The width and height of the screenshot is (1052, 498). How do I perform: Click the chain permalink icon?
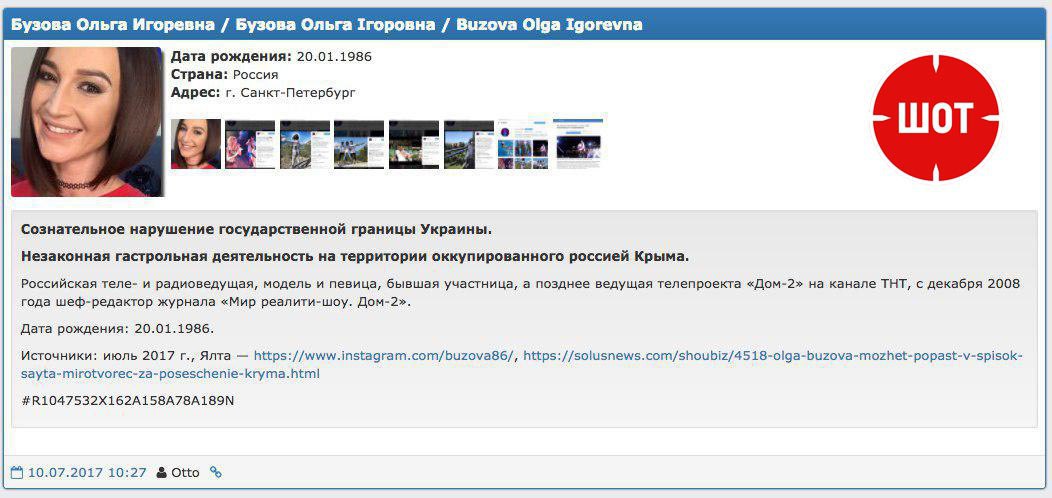point(215,472)
